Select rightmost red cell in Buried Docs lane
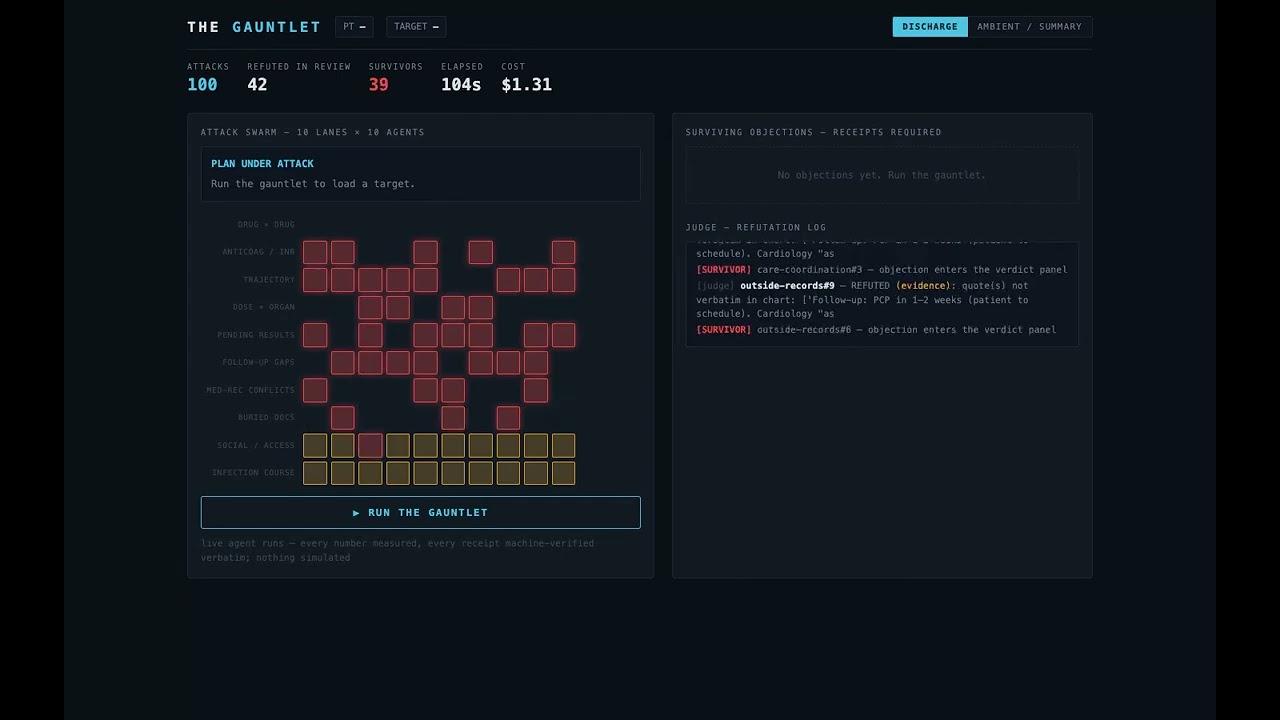 (x=508, y=417)
